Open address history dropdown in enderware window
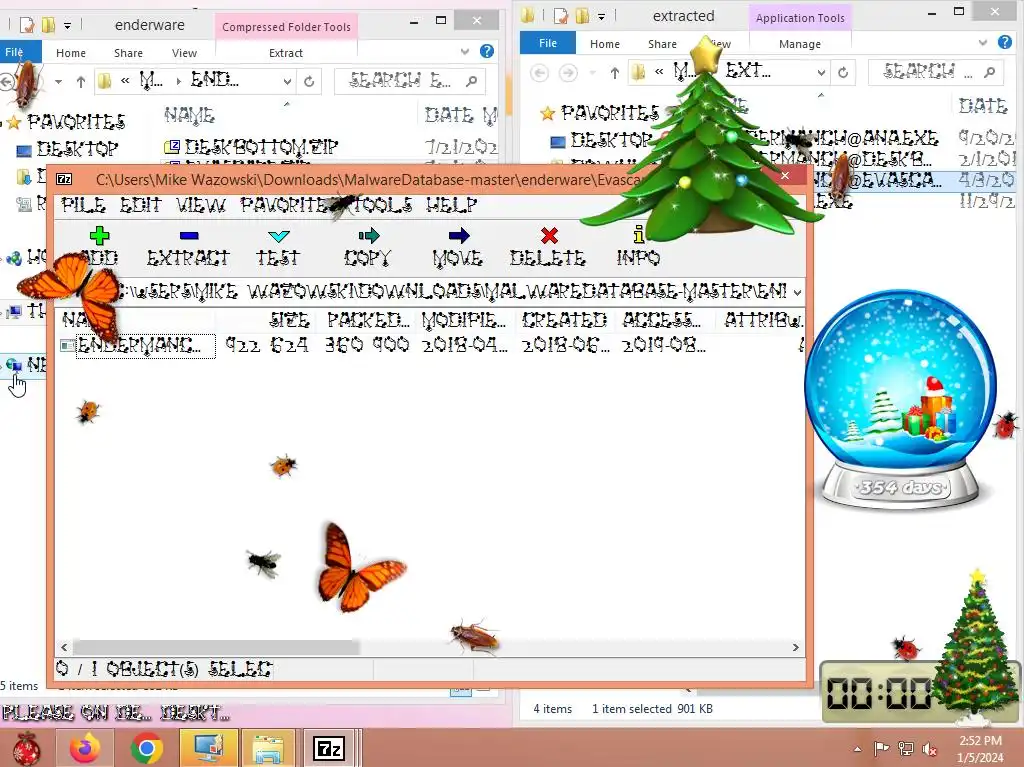1024x767 pixels. point(287,82)
